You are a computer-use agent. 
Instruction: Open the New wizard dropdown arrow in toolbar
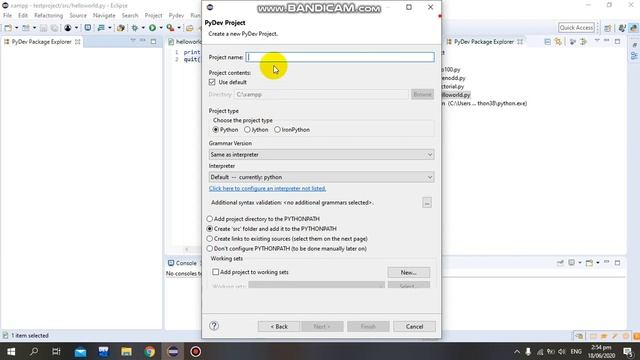tap(16, 28)
